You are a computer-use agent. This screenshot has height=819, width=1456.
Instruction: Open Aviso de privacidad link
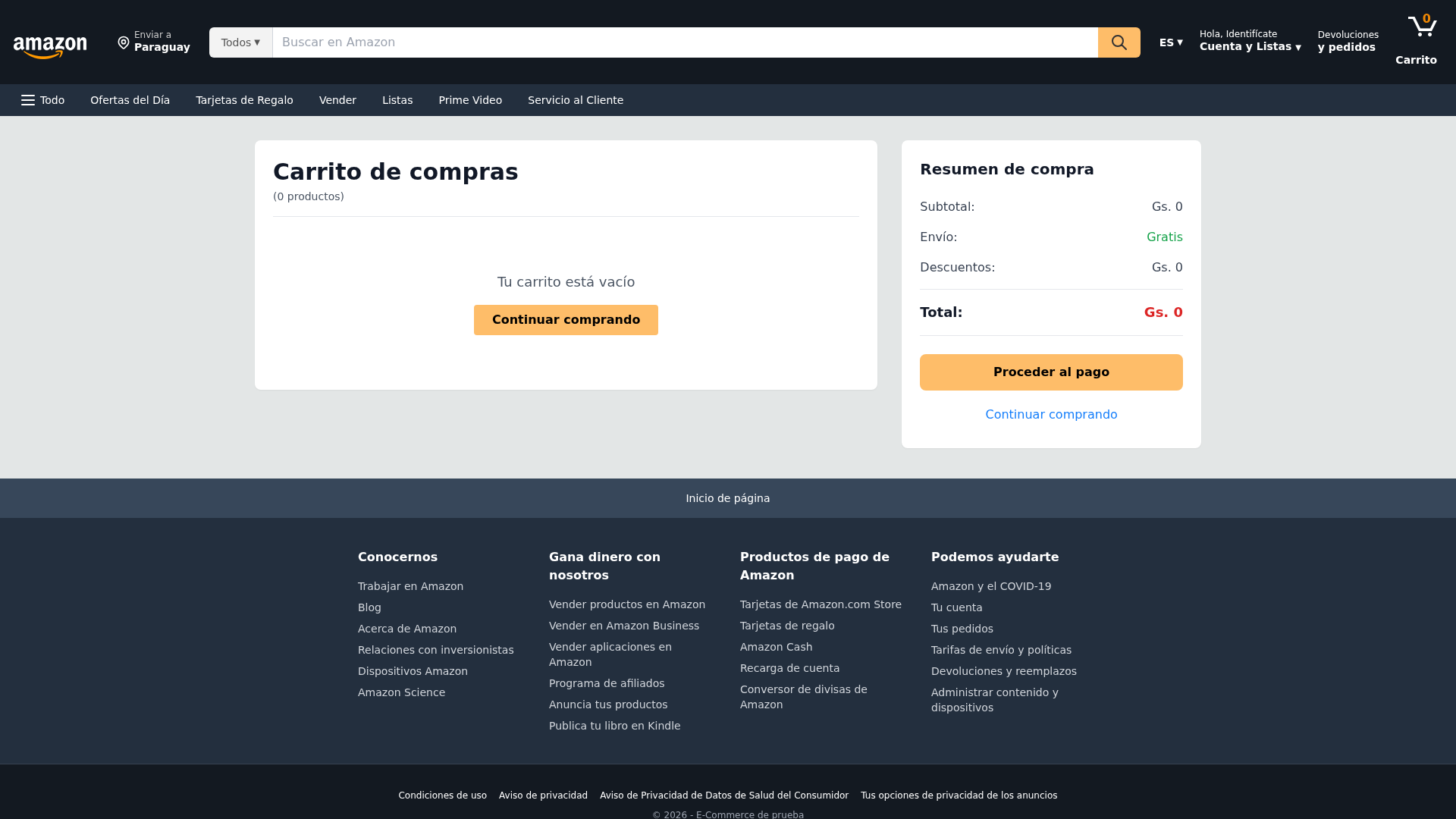(543, 795)
